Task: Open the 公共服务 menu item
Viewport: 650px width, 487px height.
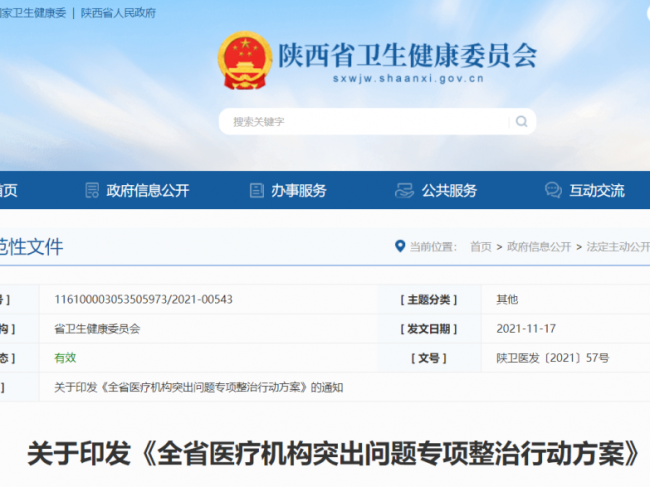Action: point(449,190)
